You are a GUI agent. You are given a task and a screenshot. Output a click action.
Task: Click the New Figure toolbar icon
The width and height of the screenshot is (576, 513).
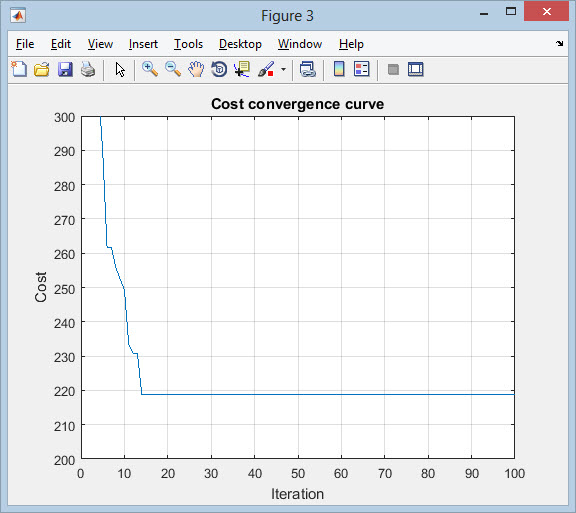pyautogui.click(x=19, y=69)
